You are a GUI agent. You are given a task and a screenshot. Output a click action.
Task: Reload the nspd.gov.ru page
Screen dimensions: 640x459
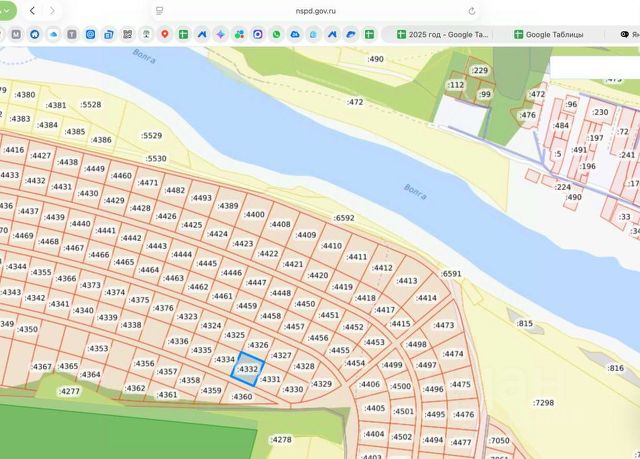tap(472, 11)
